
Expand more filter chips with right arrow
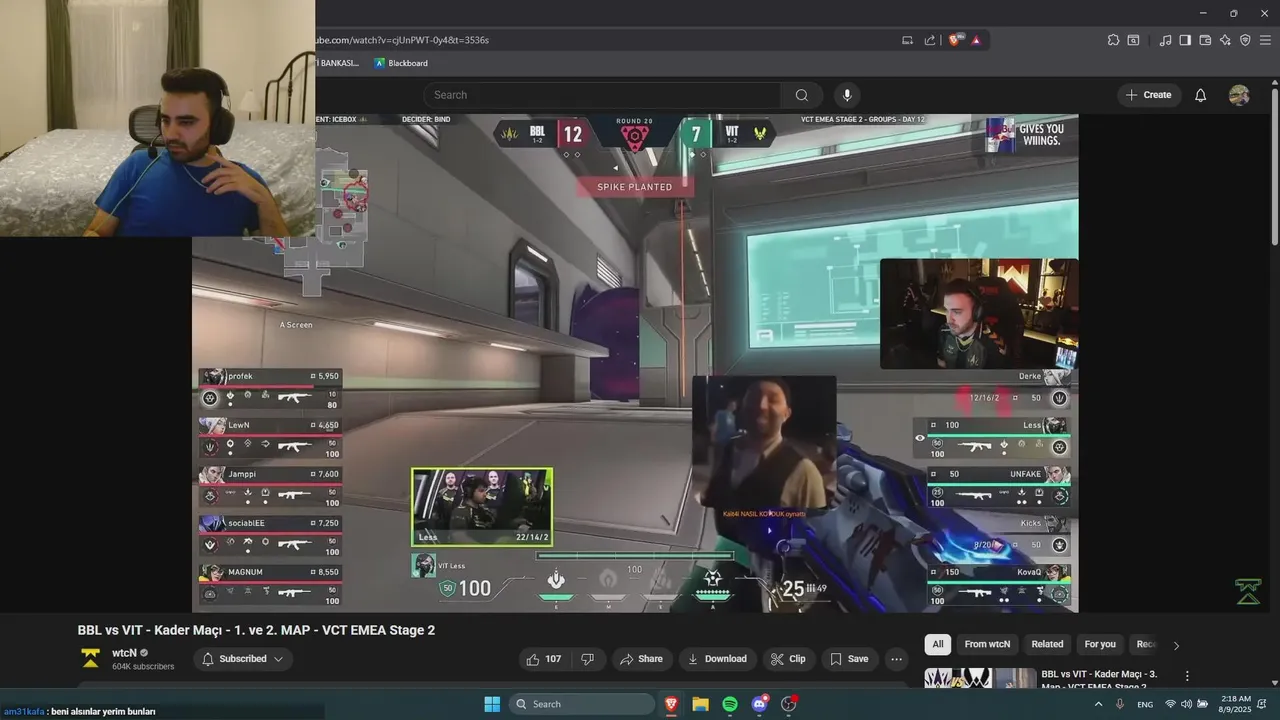(x=1176, y=645)
